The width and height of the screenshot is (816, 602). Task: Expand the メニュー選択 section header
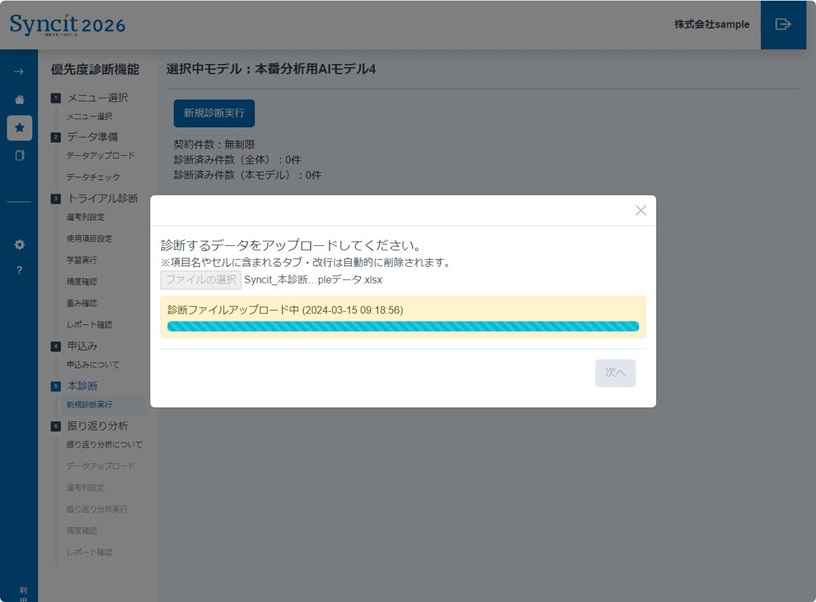[x=97, y=98]
